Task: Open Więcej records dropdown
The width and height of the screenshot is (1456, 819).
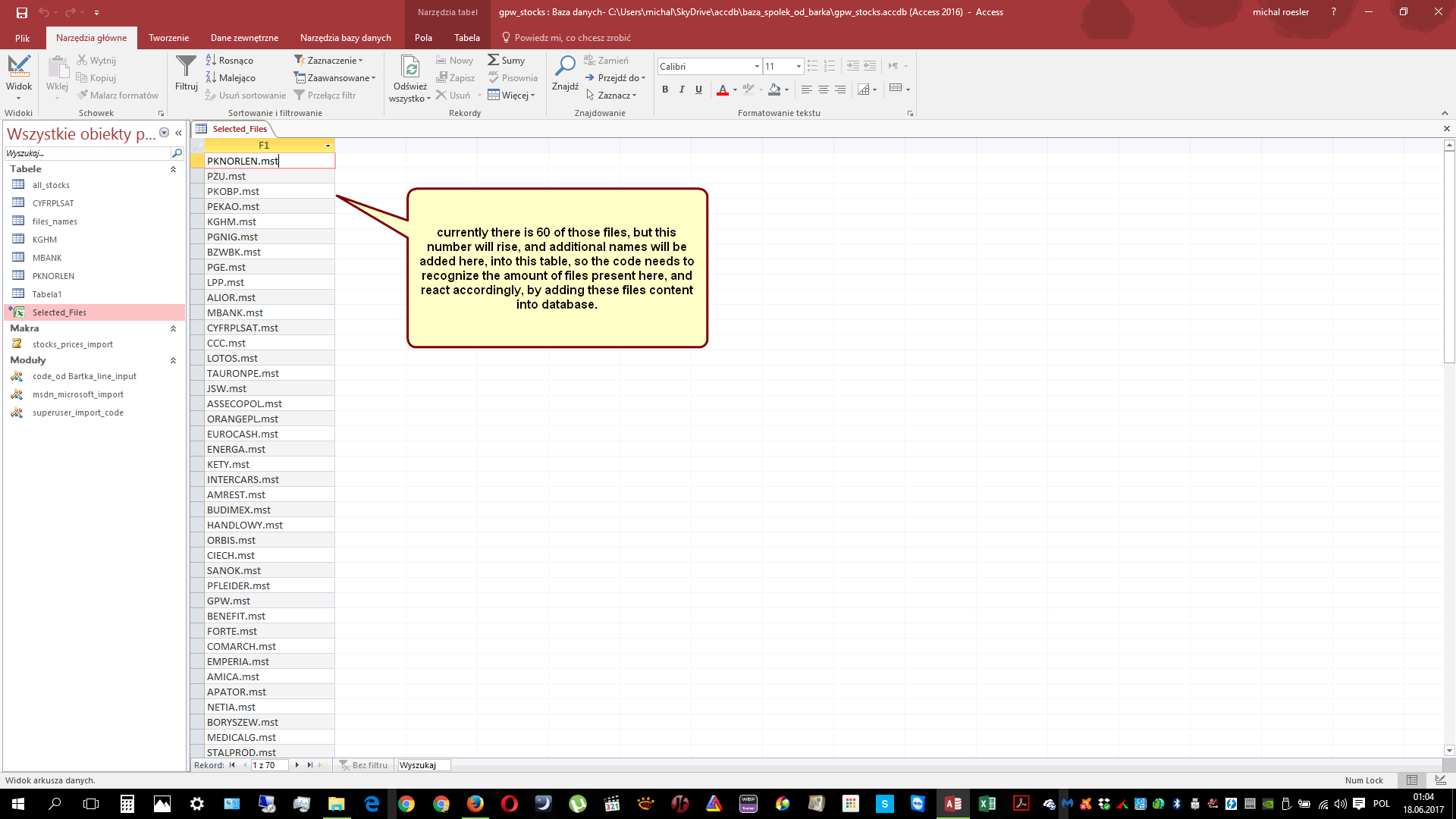Action: (x=512, y=95)
